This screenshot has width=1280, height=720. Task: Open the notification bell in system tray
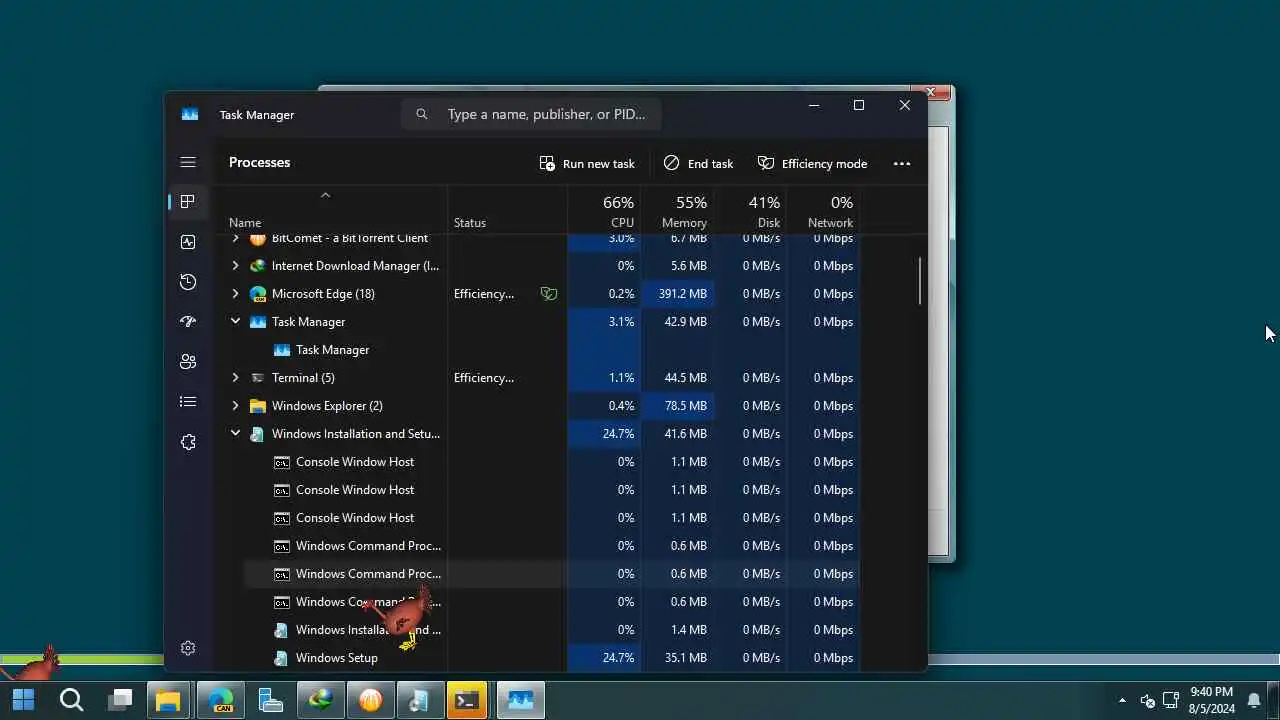coord(1254,700)
